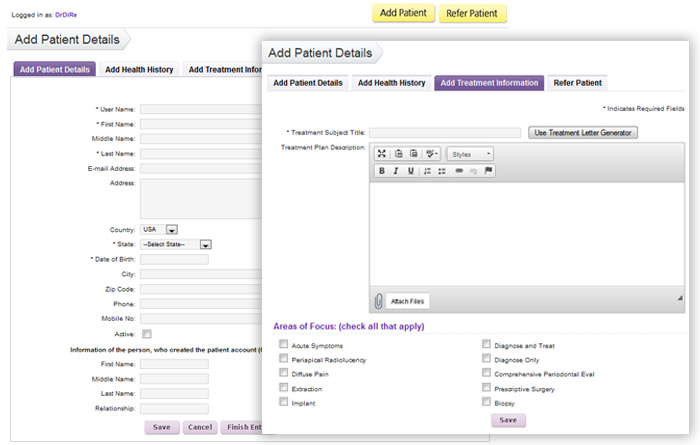Tick the Active patient checkbox
The image size is (700, 445).
pos(147,333)
